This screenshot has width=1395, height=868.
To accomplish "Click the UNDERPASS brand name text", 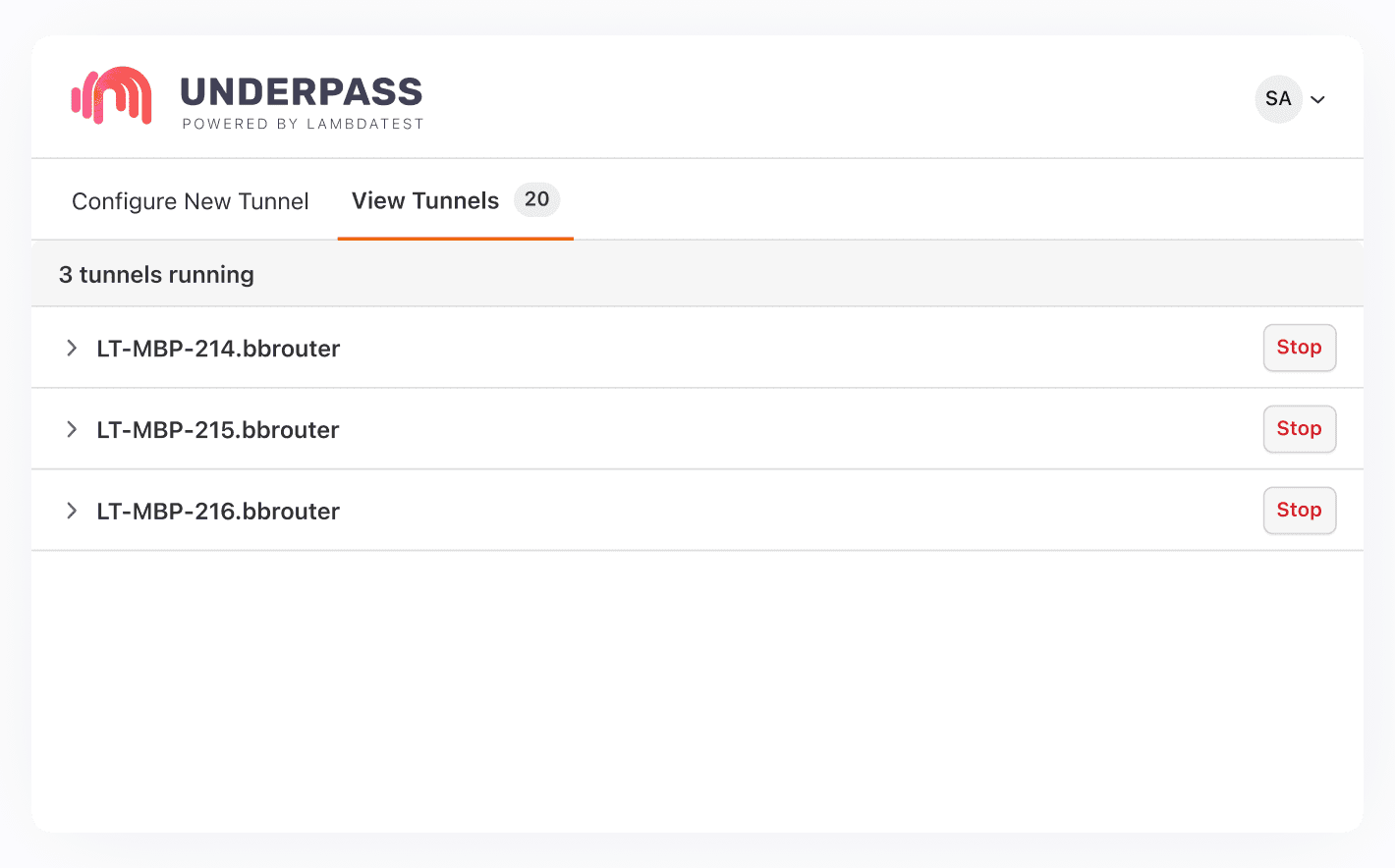I will (x=301, y=92).
